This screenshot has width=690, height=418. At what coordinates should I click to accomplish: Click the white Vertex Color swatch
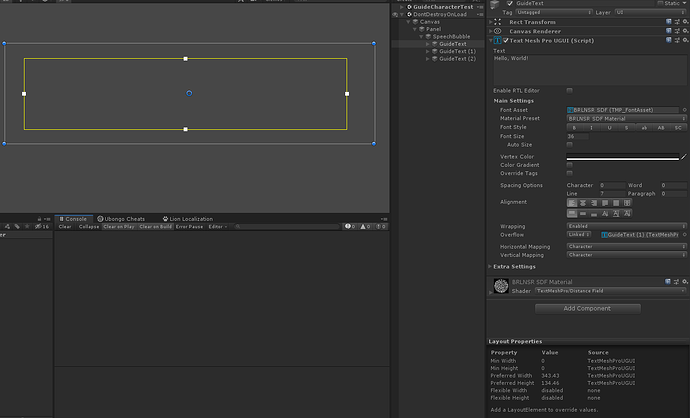622,157
